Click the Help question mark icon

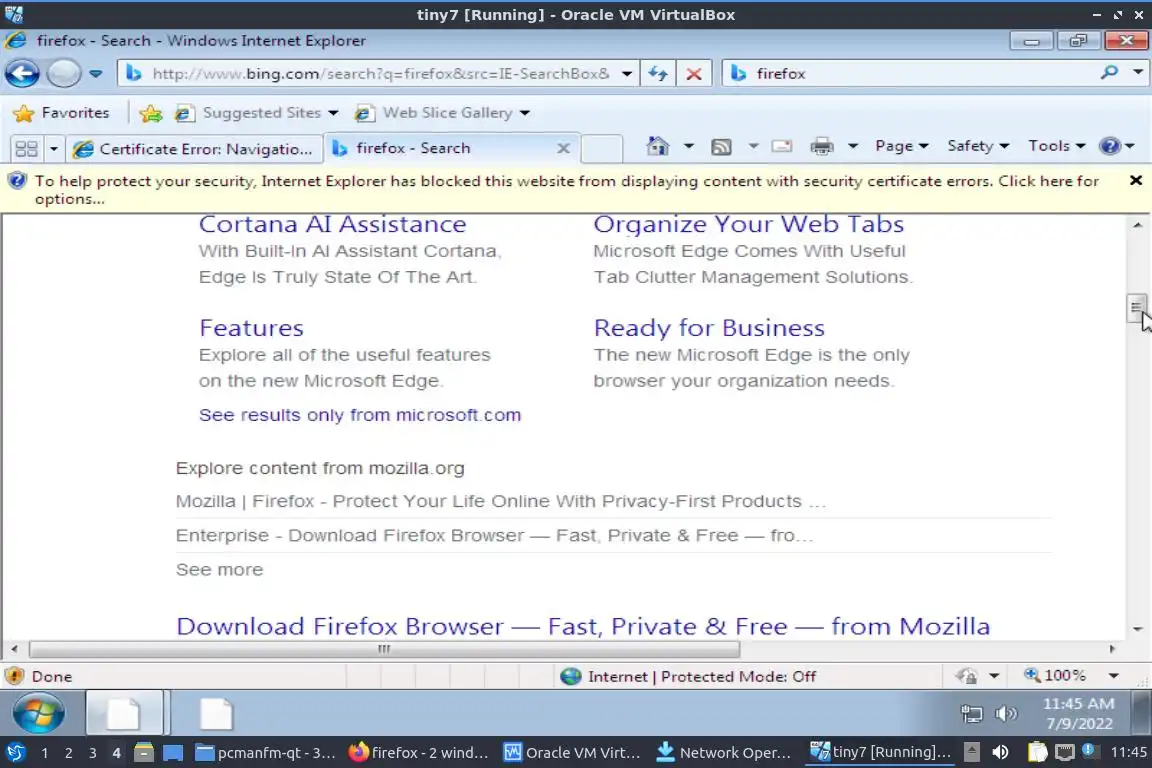[1109, 146]
